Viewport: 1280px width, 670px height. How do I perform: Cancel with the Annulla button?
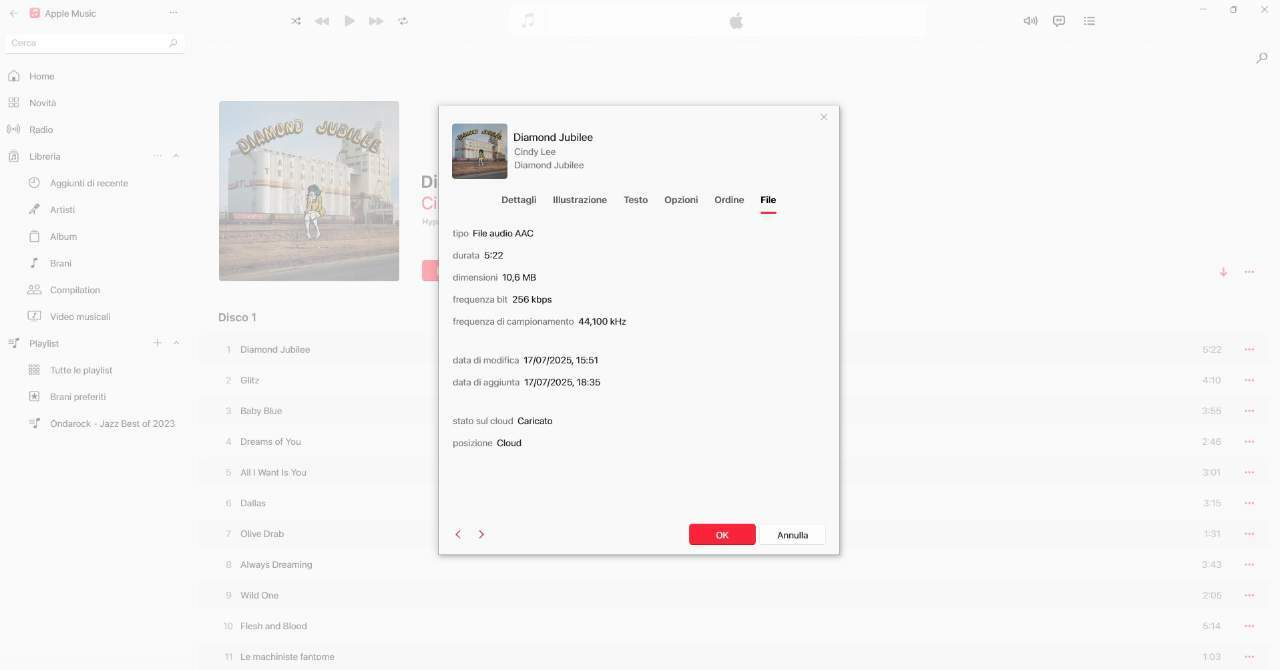pyautogui.click(x=793, y=535)
